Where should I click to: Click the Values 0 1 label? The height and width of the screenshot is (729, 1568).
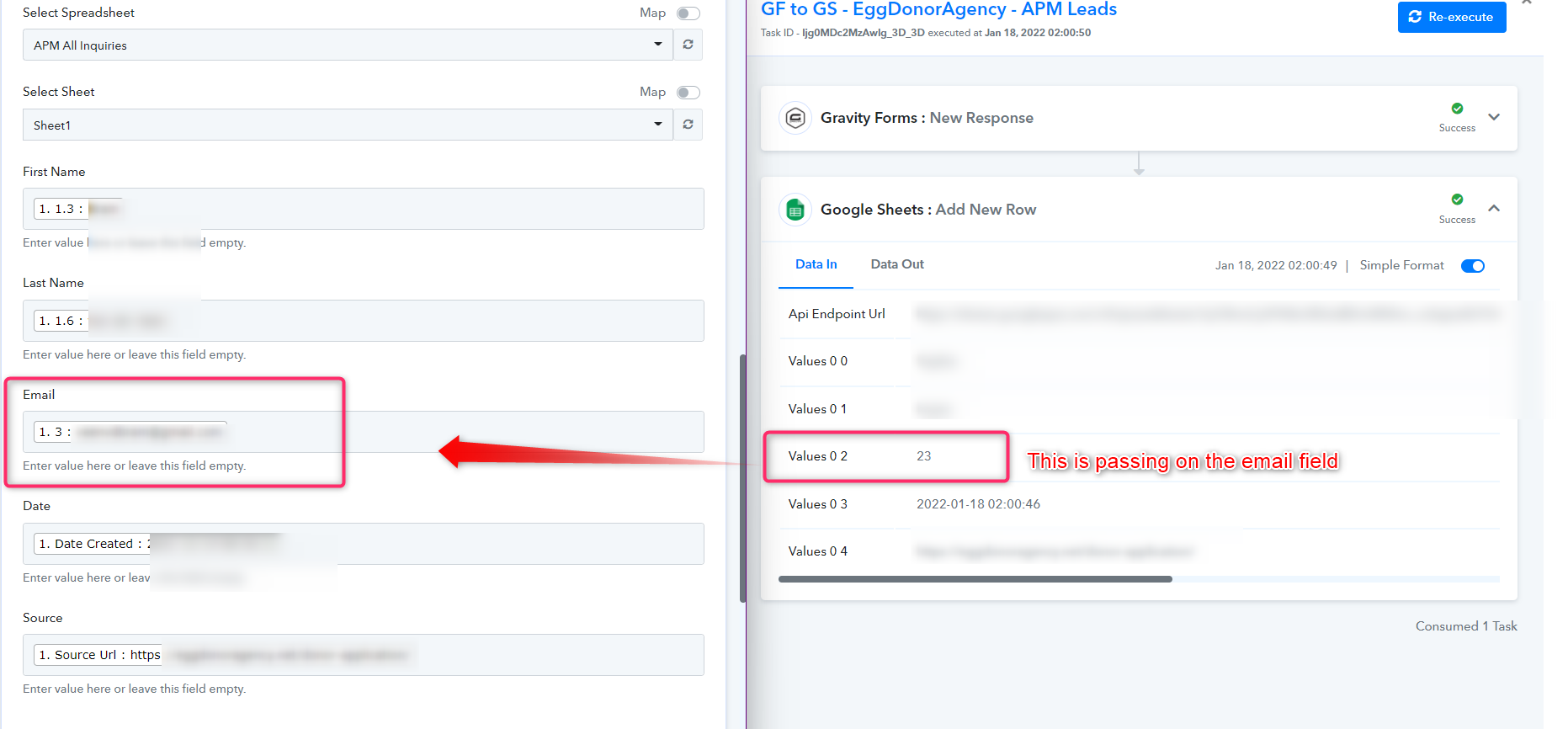point(817,409)
